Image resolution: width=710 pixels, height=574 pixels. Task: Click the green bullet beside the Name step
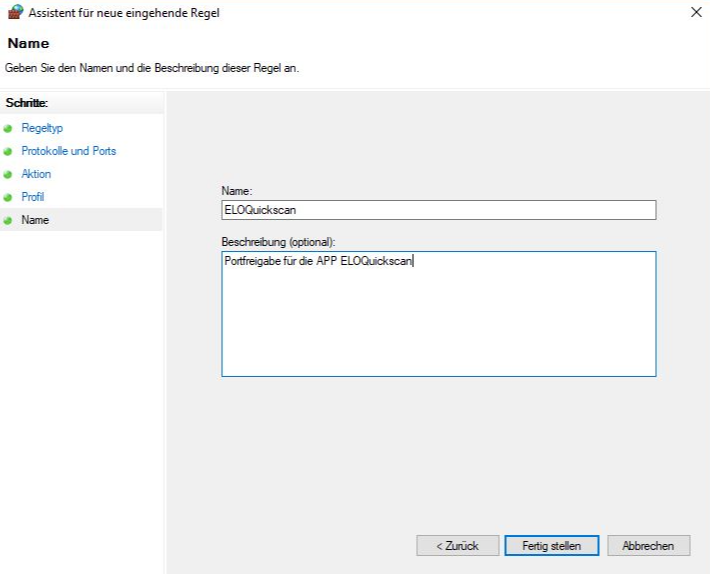coord(8,220)
